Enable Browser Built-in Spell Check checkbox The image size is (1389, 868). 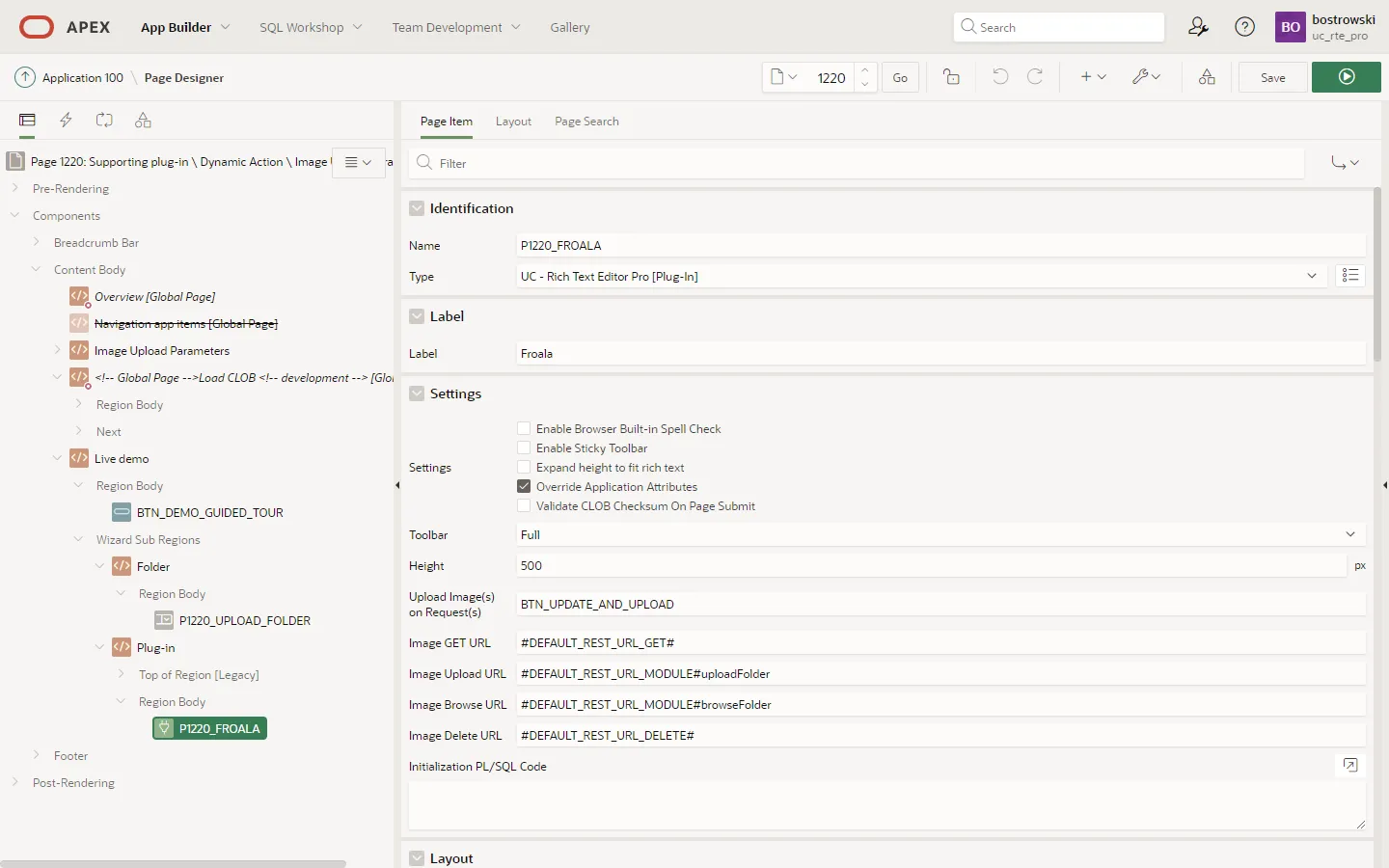tap(524, 428)
